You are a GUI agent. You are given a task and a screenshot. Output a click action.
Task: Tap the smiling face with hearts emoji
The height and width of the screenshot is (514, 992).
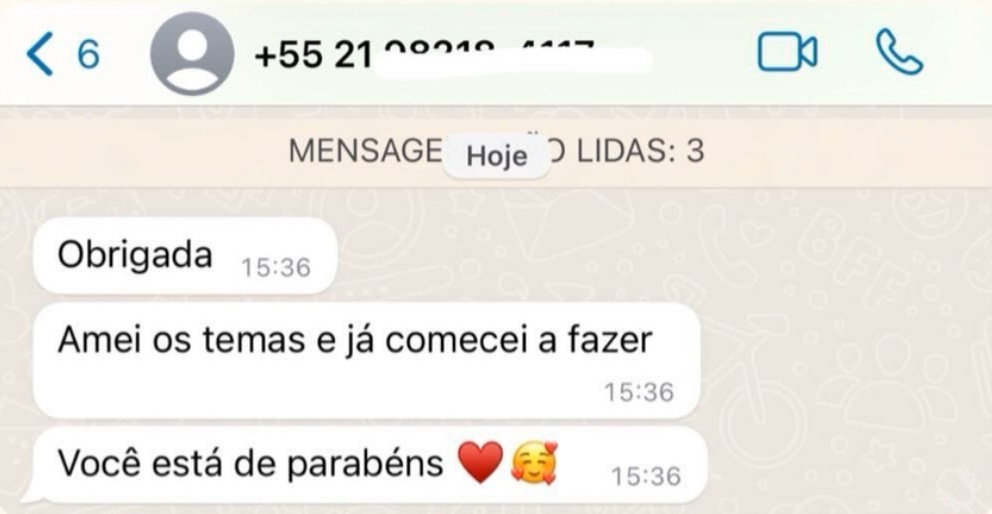point(534,463)
